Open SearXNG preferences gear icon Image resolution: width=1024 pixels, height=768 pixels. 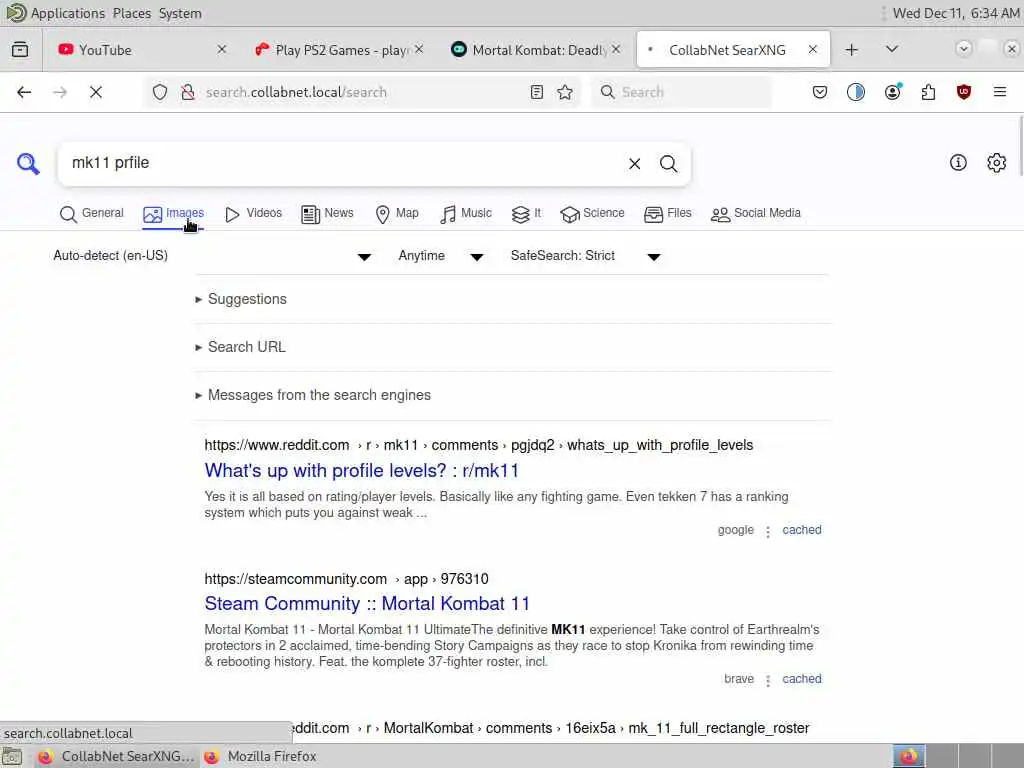pos(997,163)
